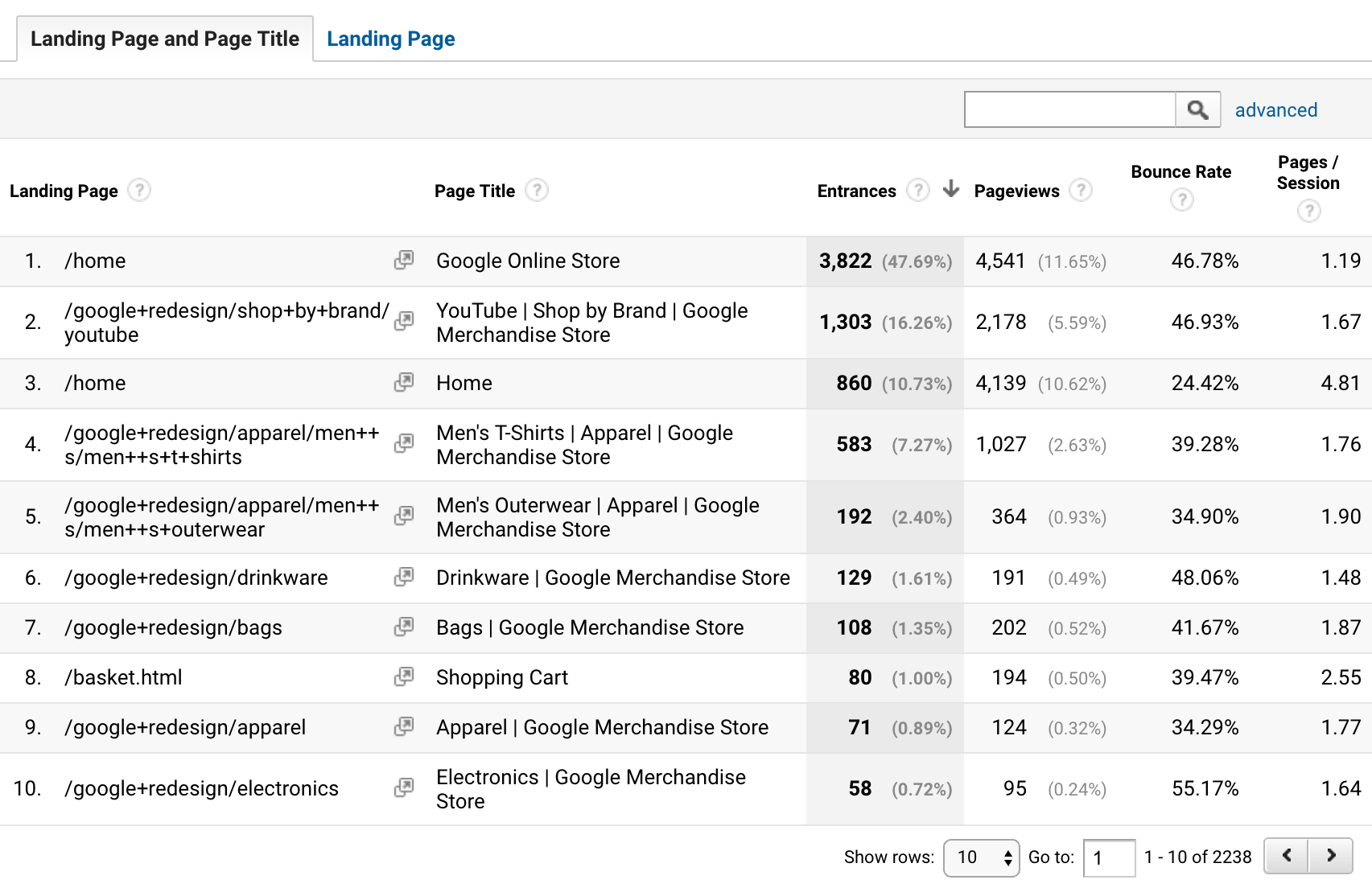Click the Landing Page column help icon
This screenshot has height=888, width=1372.
(139, 191)
